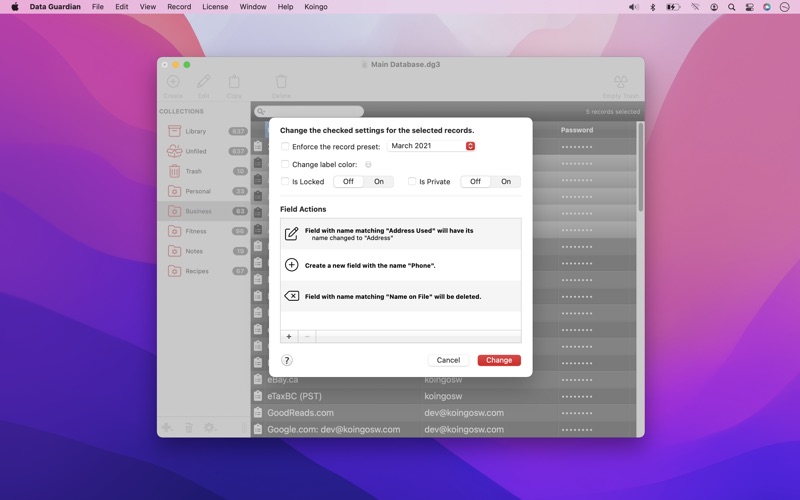Viewport: 800px width, 500px height.
Task: Click the Delete trash toolbar icon
Action: (281, 82)
